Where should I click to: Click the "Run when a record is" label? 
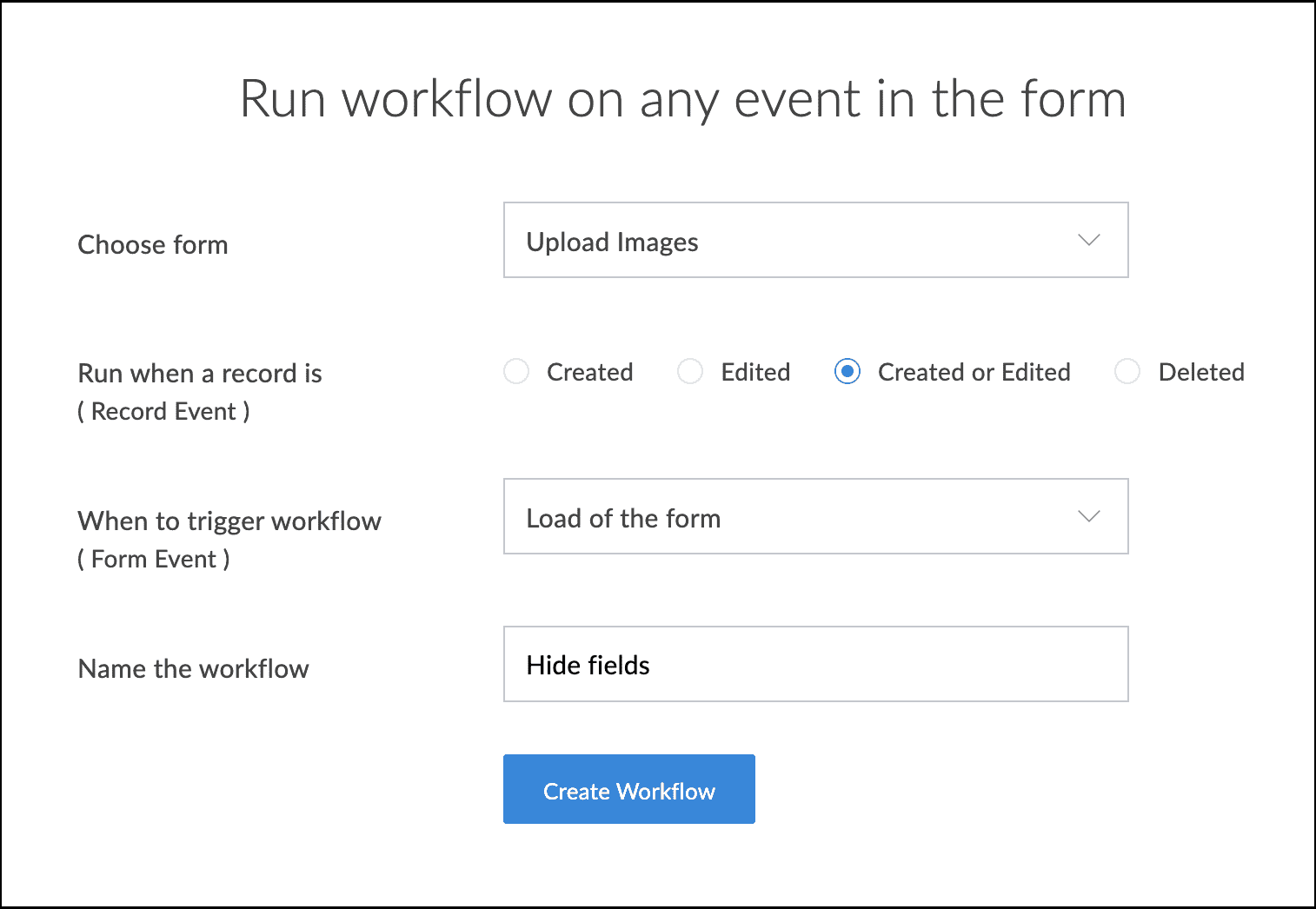(x=200, y=374)
